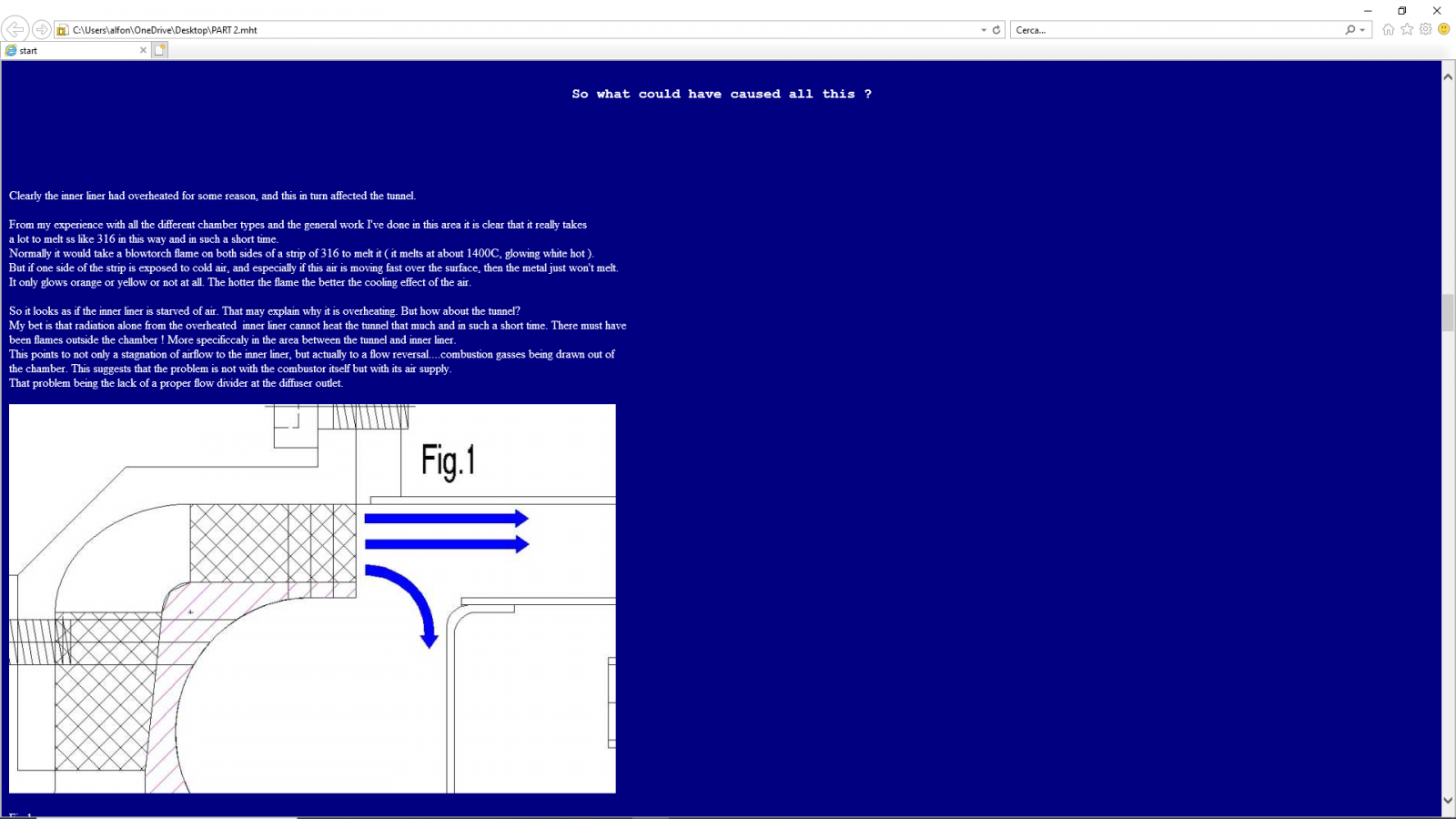Click the magnifier search icon

click(1350, 30)
